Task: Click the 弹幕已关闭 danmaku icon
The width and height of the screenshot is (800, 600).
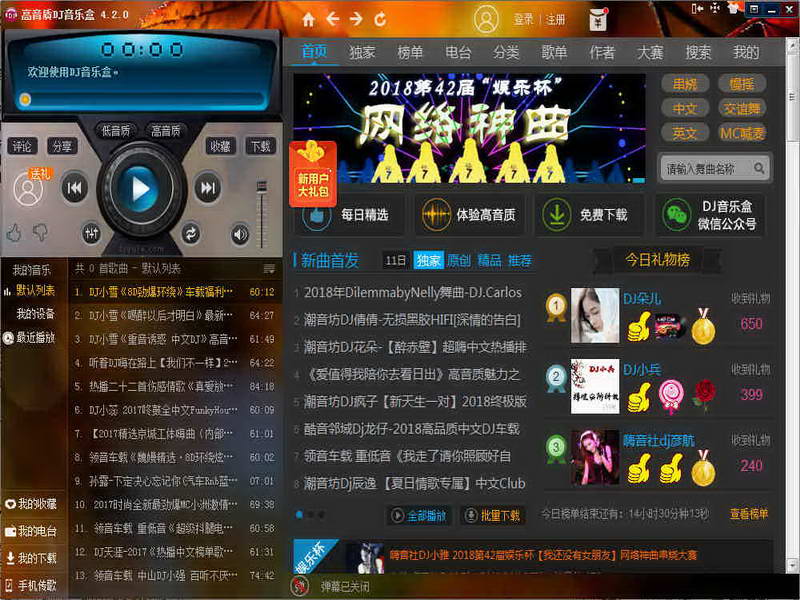Action: (301, 586)
